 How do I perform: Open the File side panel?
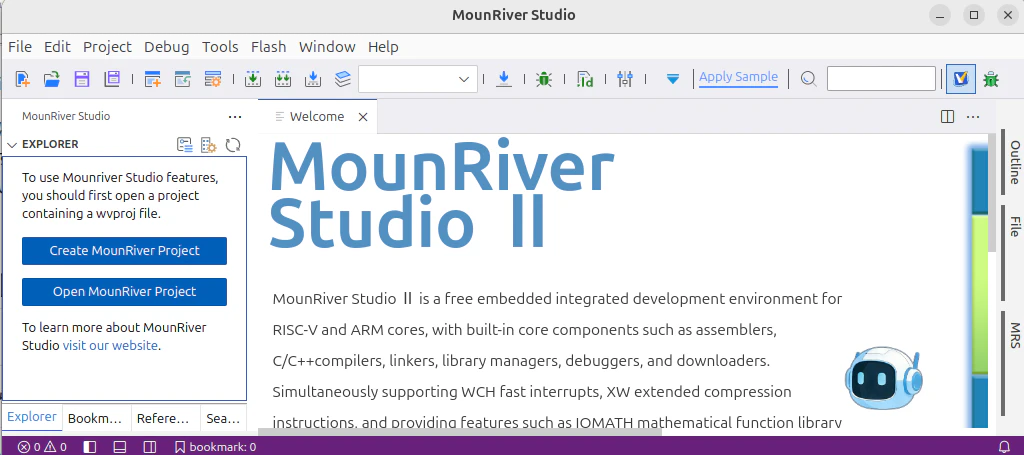pos(1014,226)
